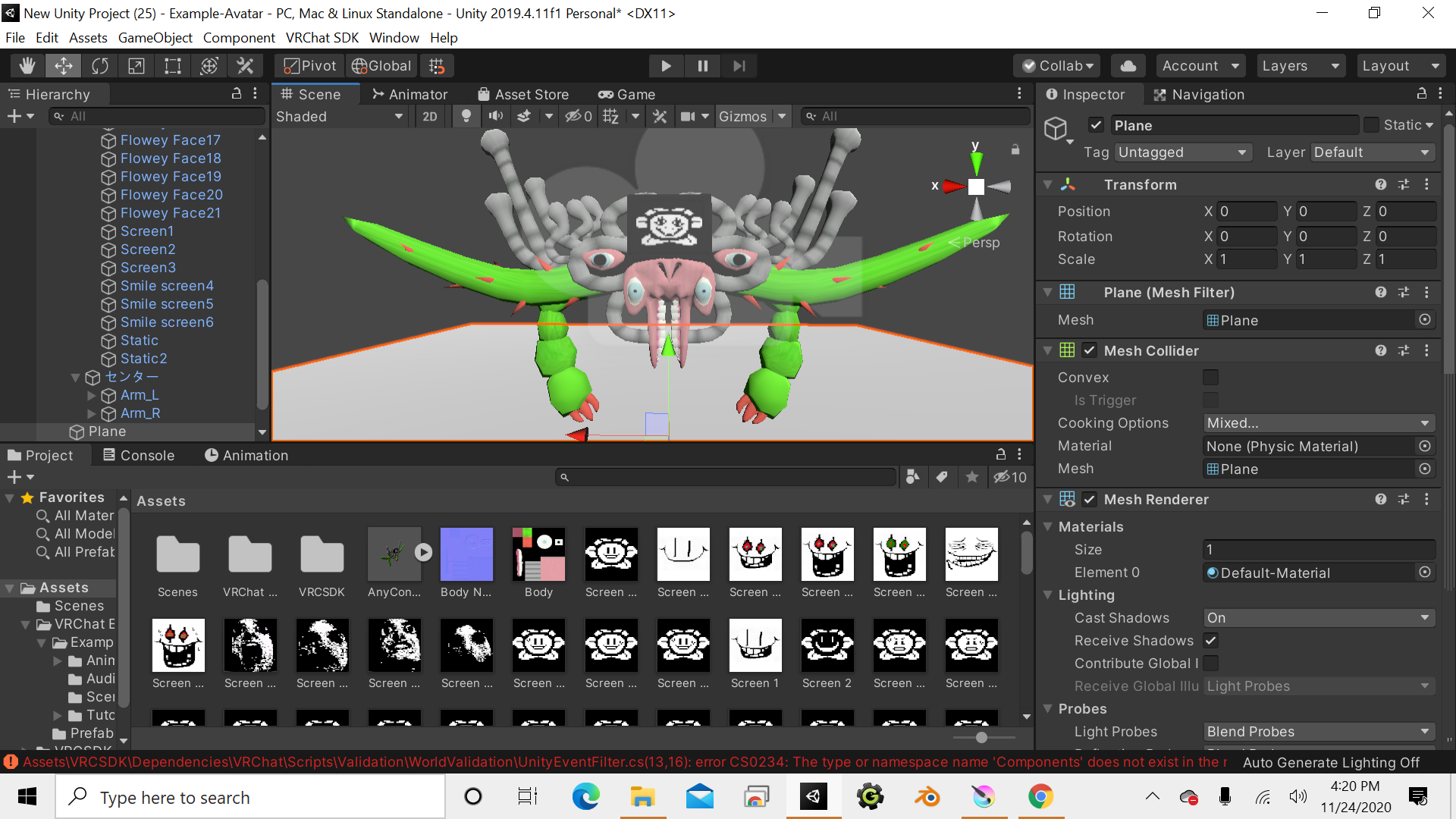Viewport: 1456px width, 819px height.
Task: Toggle scene effects icon
Action: click(524, 116)
